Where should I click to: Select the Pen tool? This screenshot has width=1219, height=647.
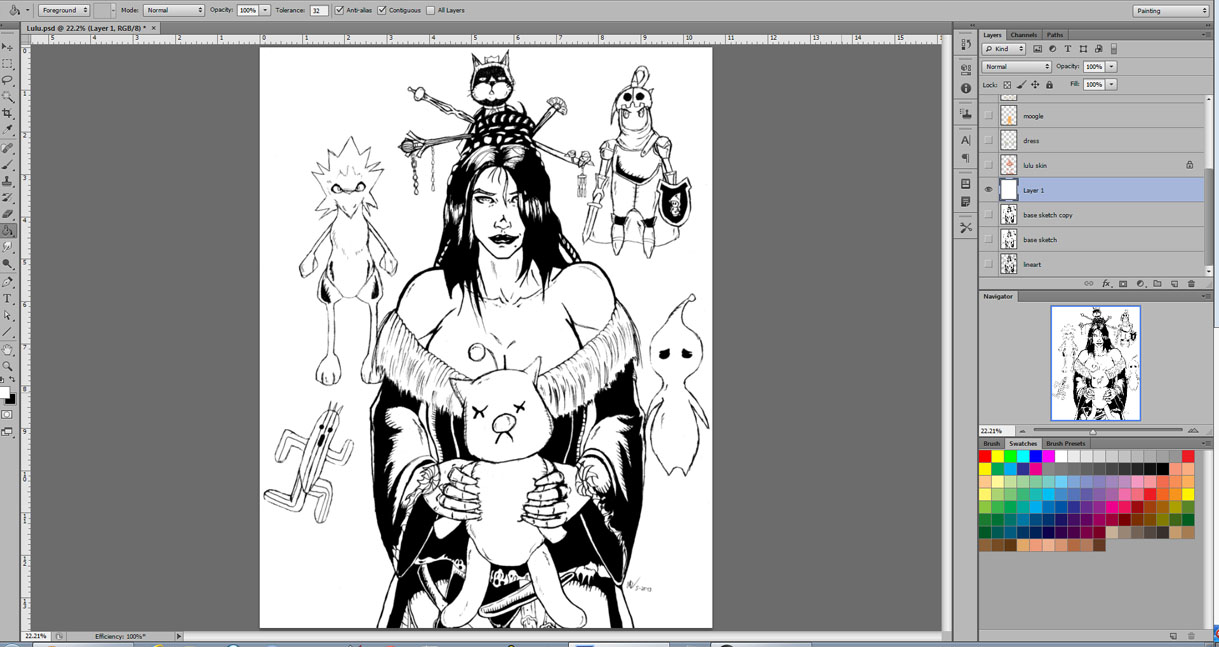(8, 282)
